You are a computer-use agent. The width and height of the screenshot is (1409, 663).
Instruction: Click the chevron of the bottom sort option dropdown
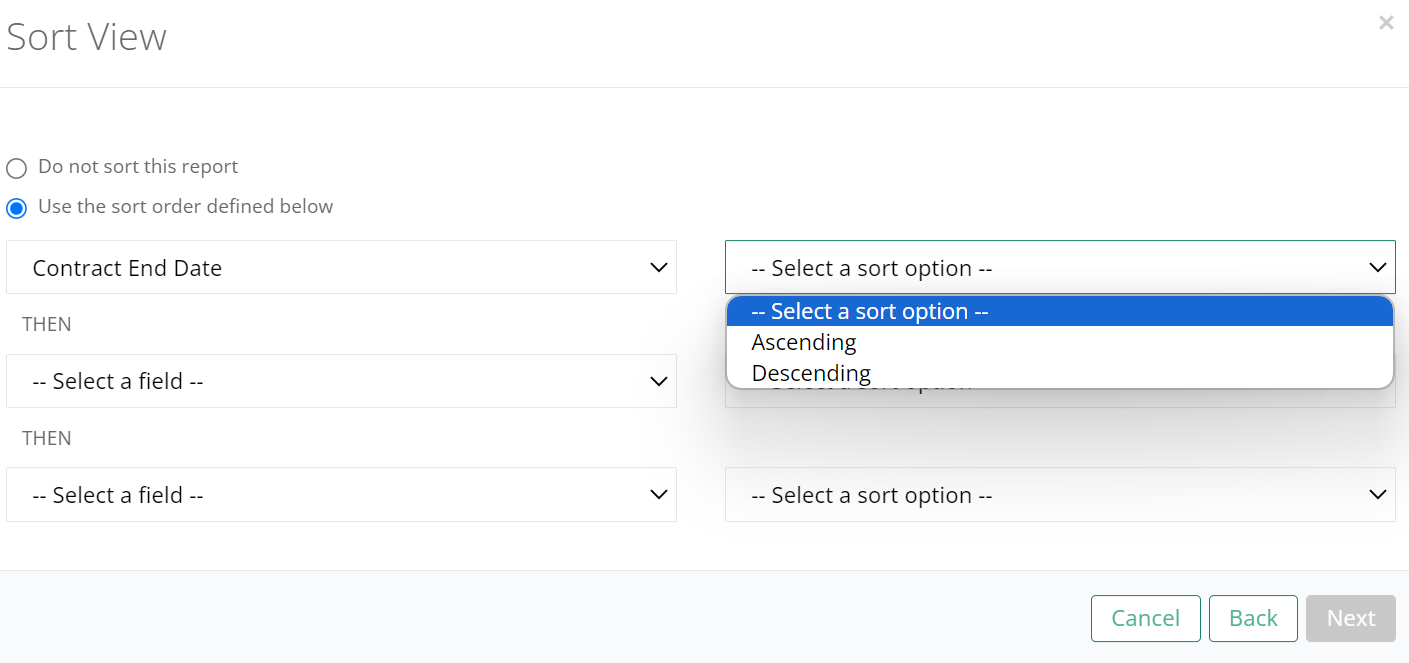pyautogui.click(x=1377, y=495)
